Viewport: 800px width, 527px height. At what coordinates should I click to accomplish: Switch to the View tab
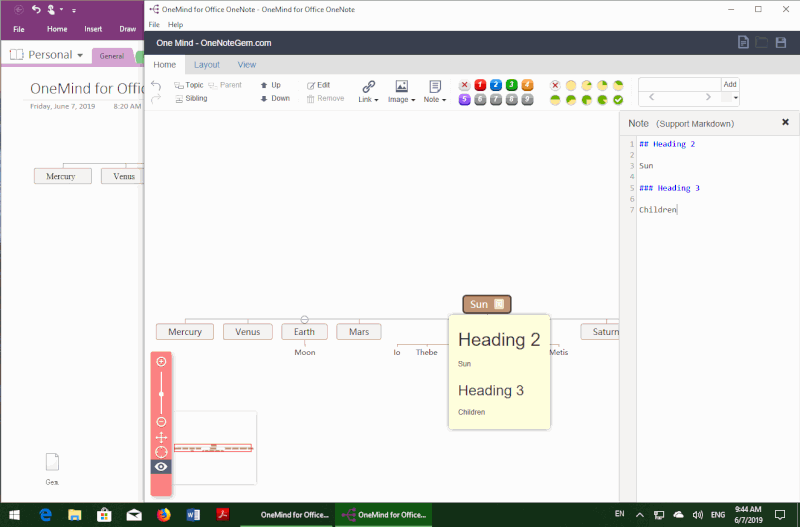coord(247,65)
